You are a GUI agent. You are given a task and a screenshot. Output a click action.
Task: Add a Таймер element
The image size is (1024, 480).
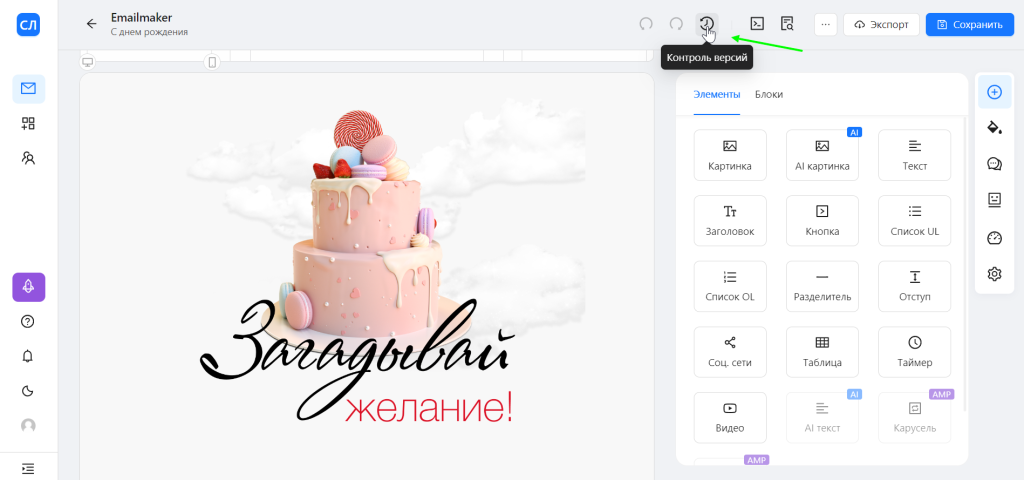915,352
